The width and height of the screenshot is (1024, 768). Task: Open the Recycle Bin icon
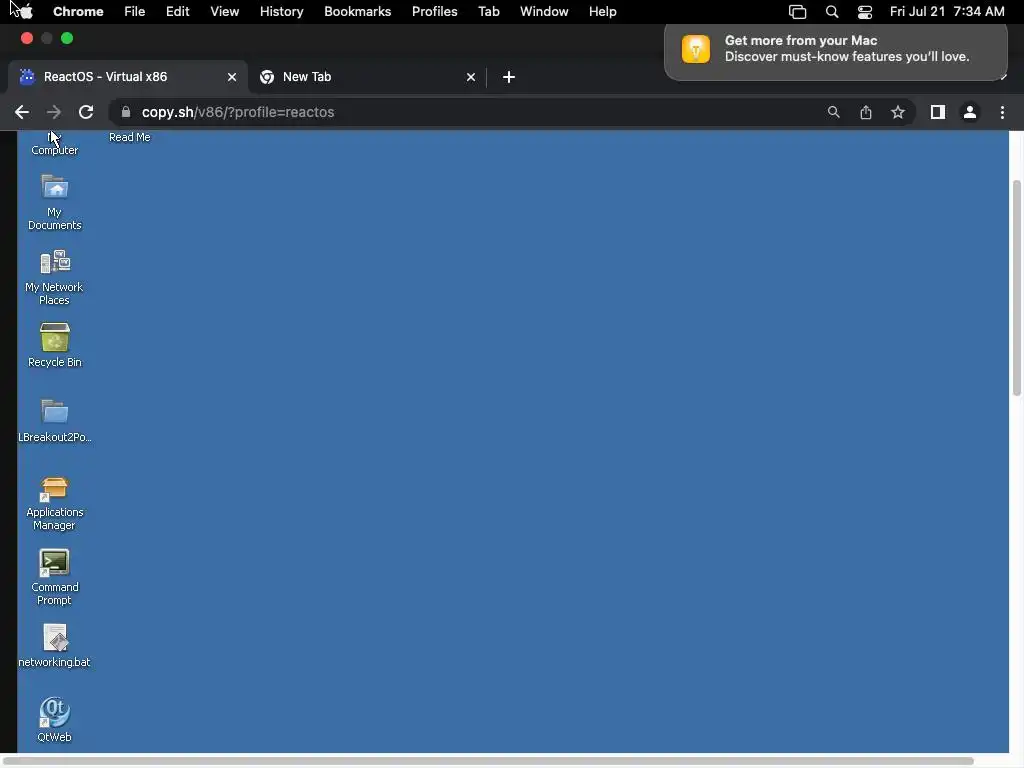coord(55,338)
